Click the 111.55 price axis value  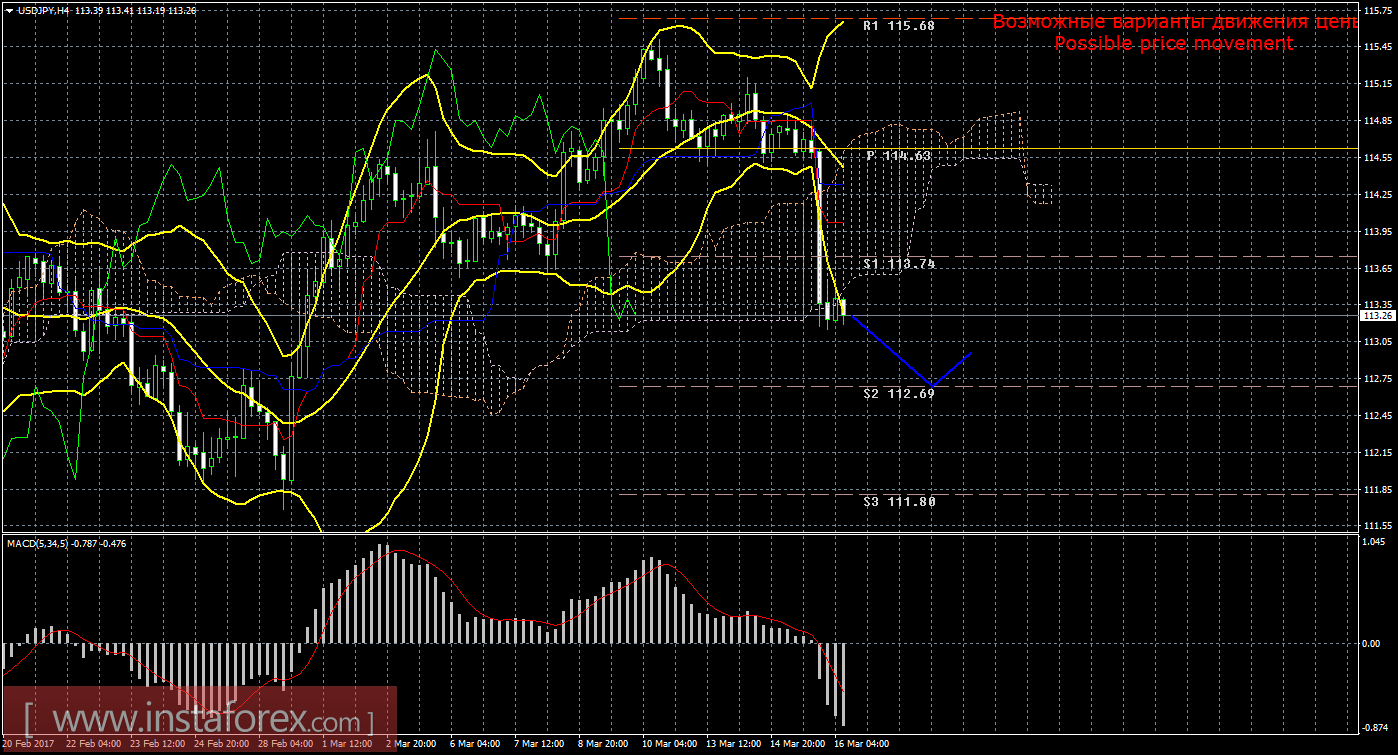[x=1378, y=525]
